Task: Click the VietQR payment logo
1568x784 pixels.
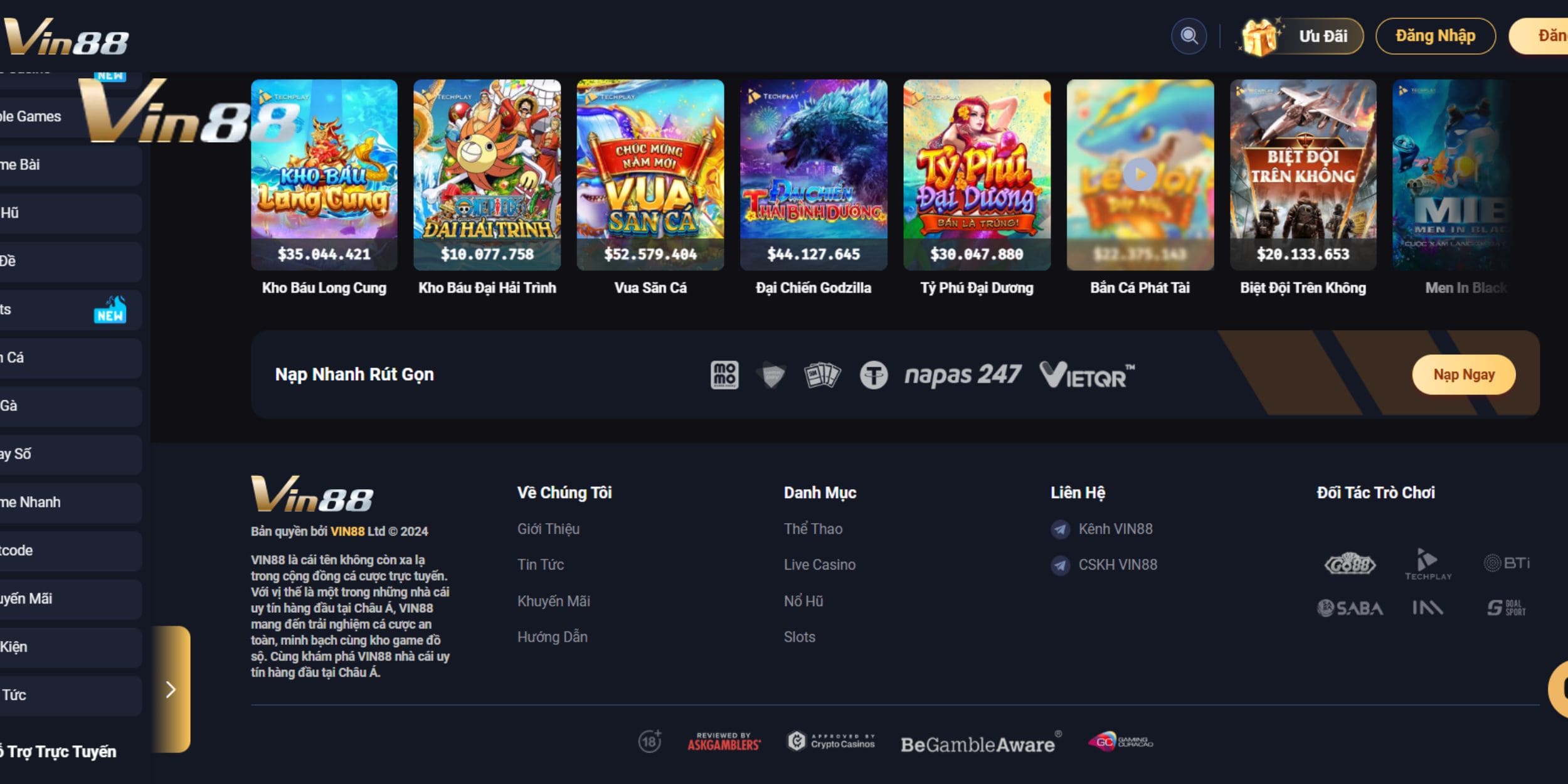Action: pos(1086,375)
